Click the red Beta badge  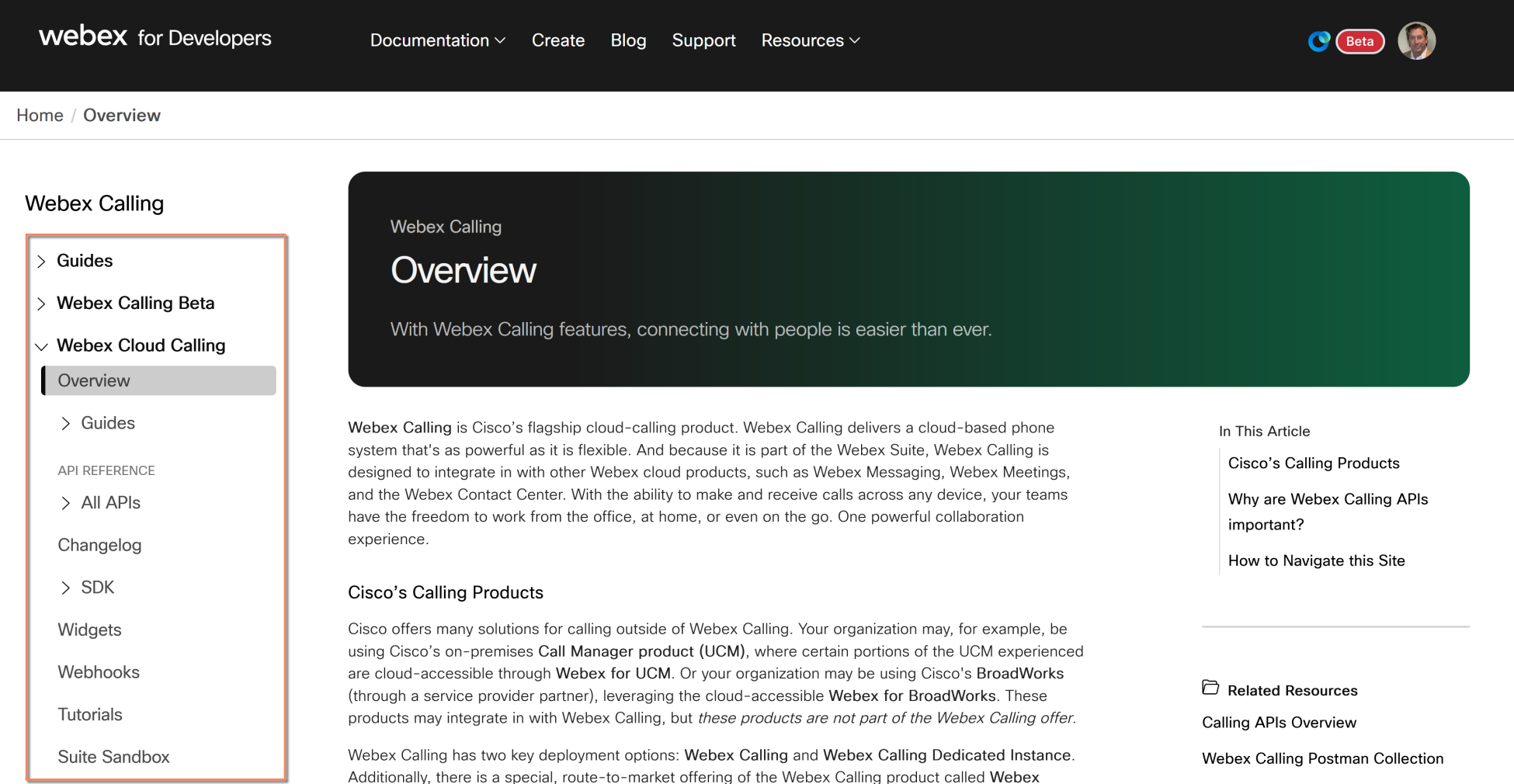(1359, 41)
